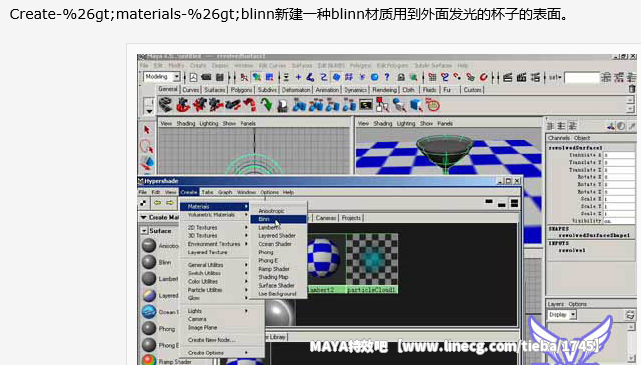Click Create New Node menu entry
Image resolution: width=641 pixels, height=365 pixels.
pyautogui.click(x=211, y=340)
